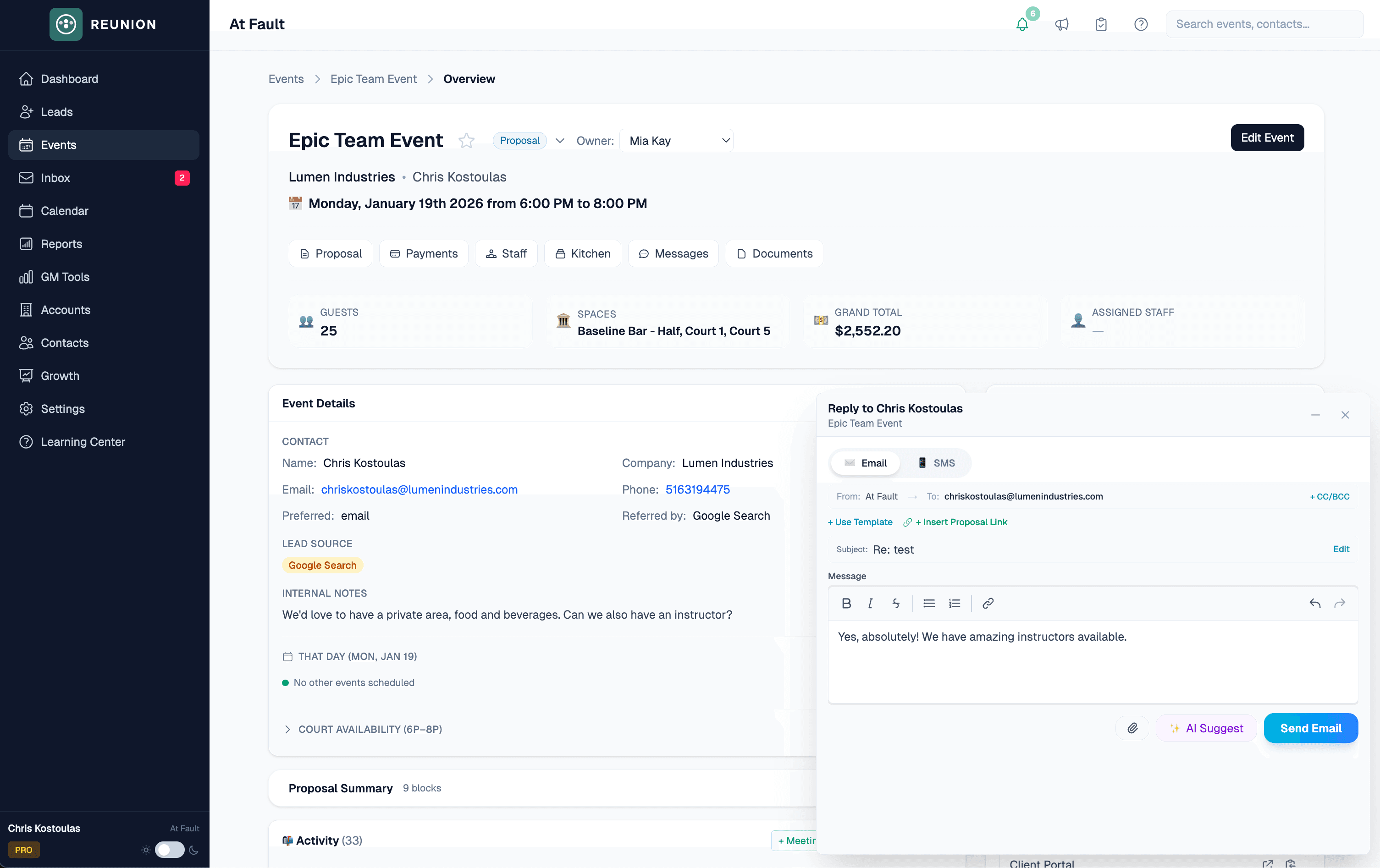Open the Owner dropdown showing Mia Kay
The height and width of the screenshot is (868, 1380).
[676, 140]
